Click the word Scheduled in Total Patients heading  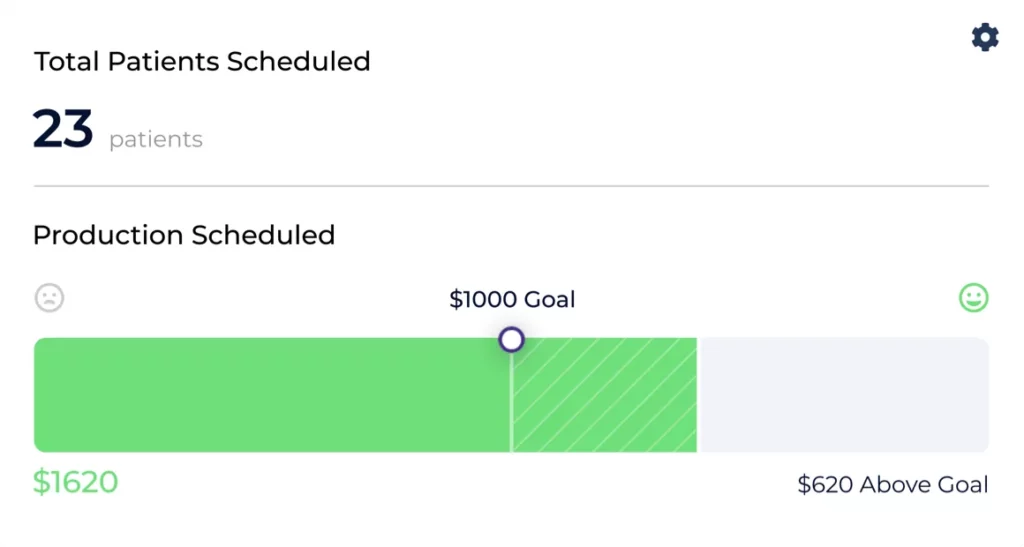pyautogui.click(x=298, y=61)
